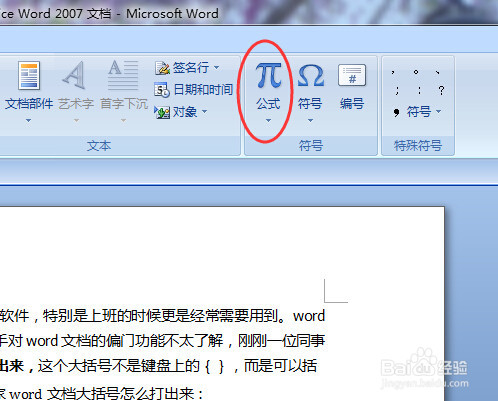
Task: Open the 文档部件 quick parts icon
Action: [29, 75]
